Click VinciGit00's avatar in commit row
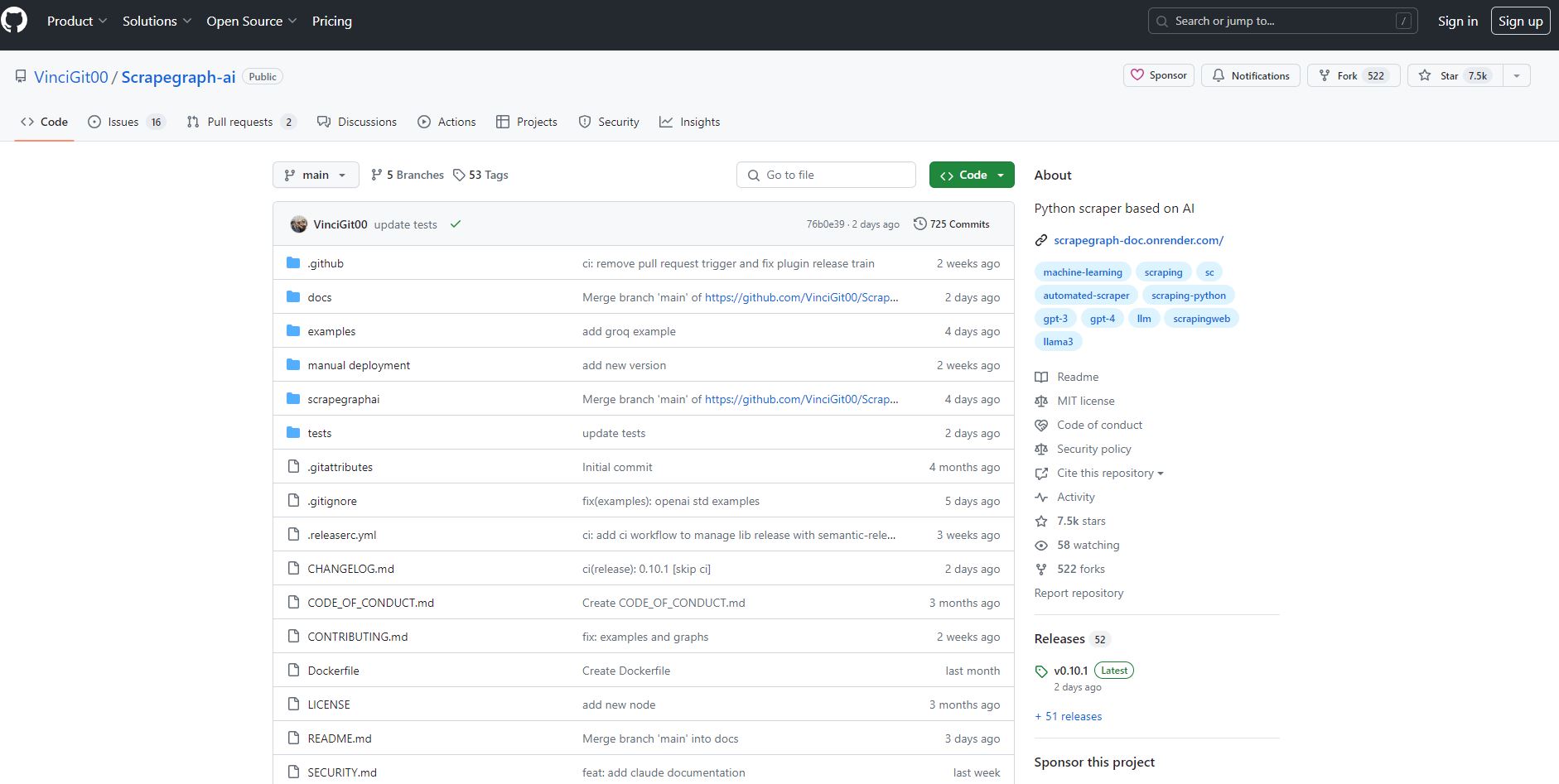Image resolution: width=1559 pixels, height=784 pixels. [x=299, y=224]
